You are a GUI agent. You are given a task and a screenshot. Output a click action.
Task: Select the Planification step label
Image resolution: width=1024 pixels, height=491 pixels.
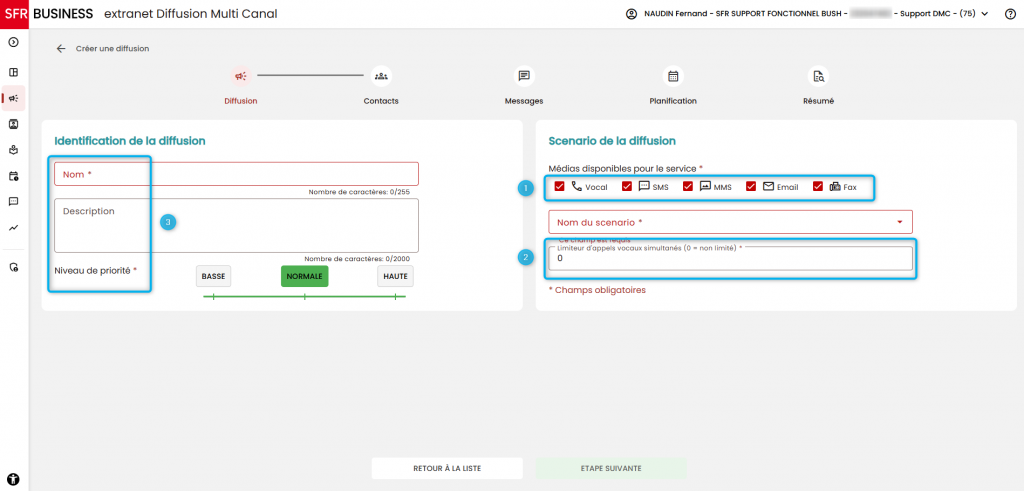(x=673, y=101)
